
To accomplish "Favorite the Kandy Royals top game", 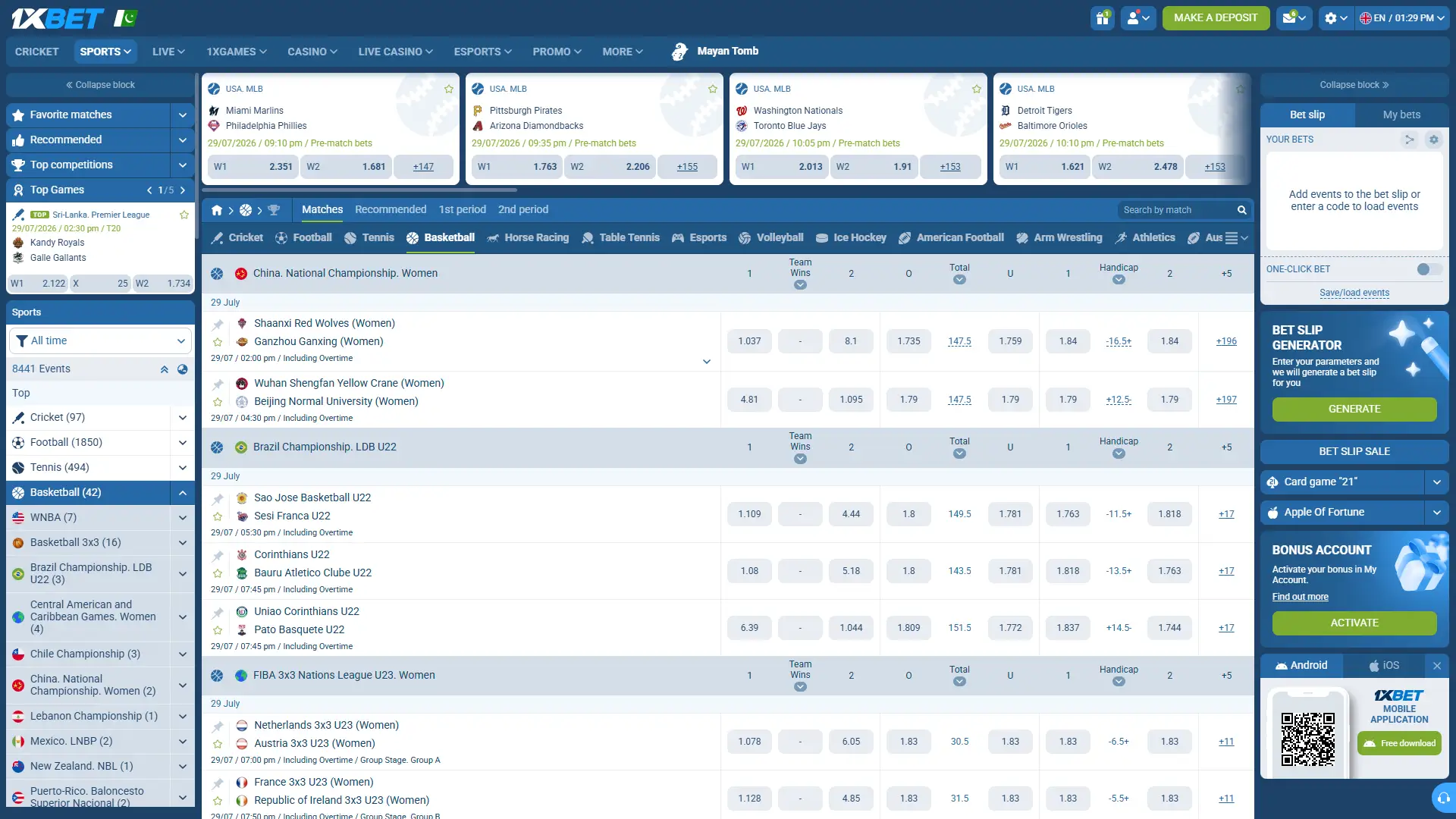I will coord(184,215).
